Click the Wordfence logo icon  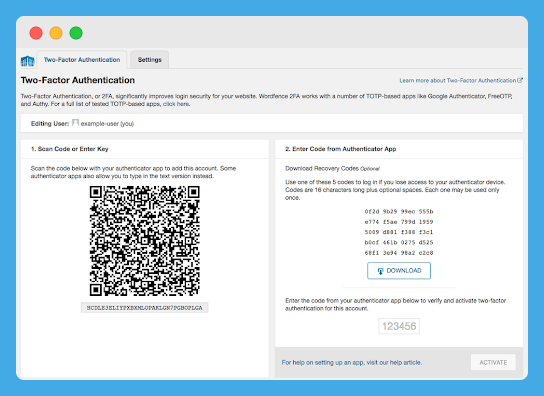click(27, 61)
